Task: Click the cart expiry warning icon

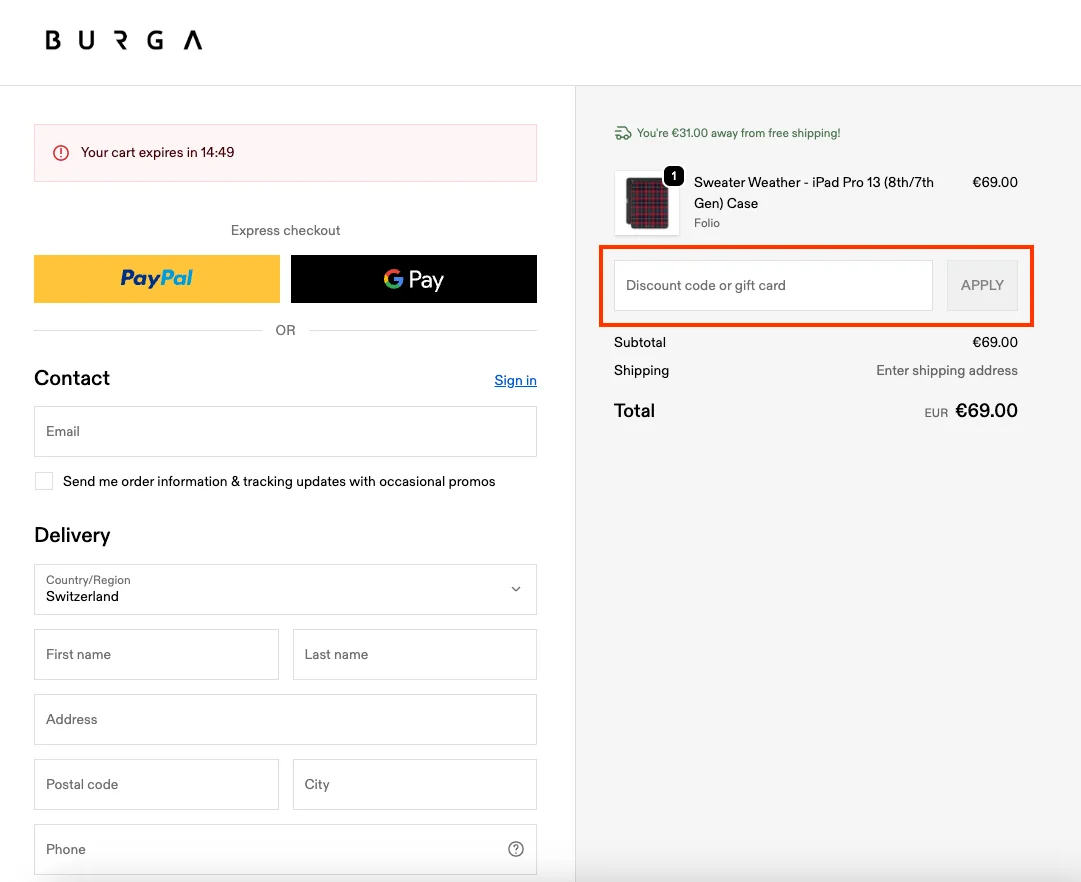Action: (61, 153)
